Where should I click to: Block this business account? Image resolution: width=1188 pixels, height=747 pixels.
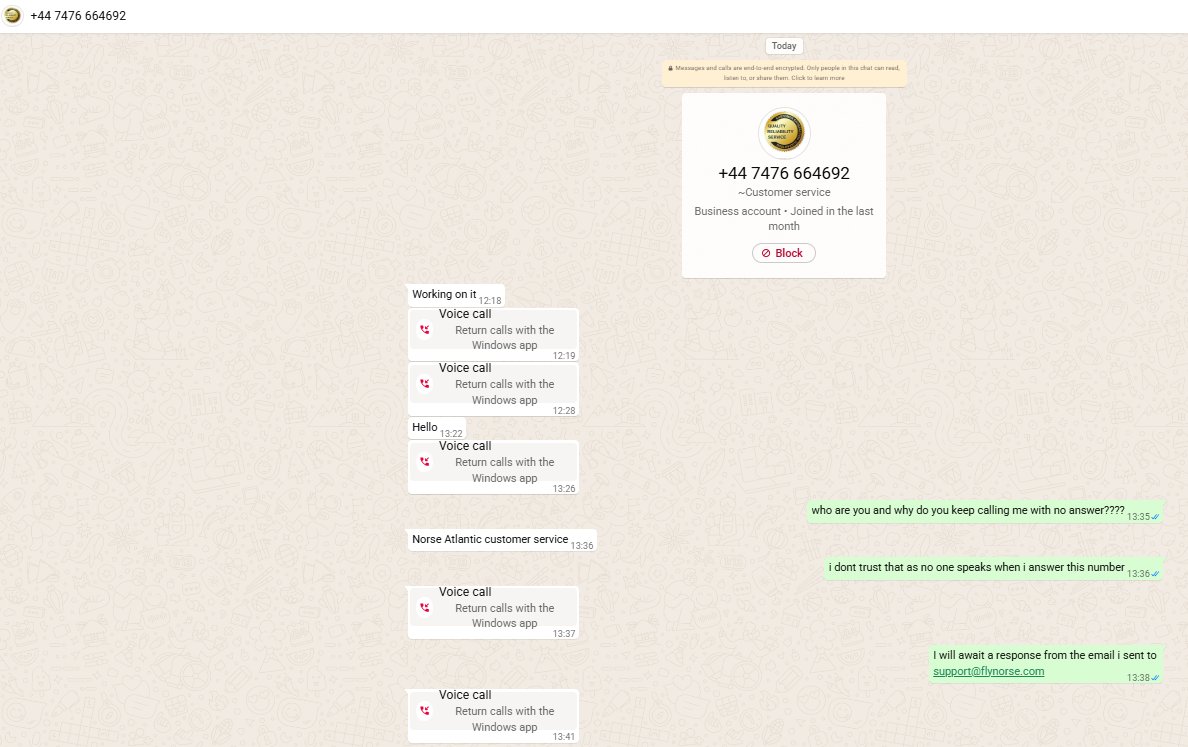click(783, 253)
